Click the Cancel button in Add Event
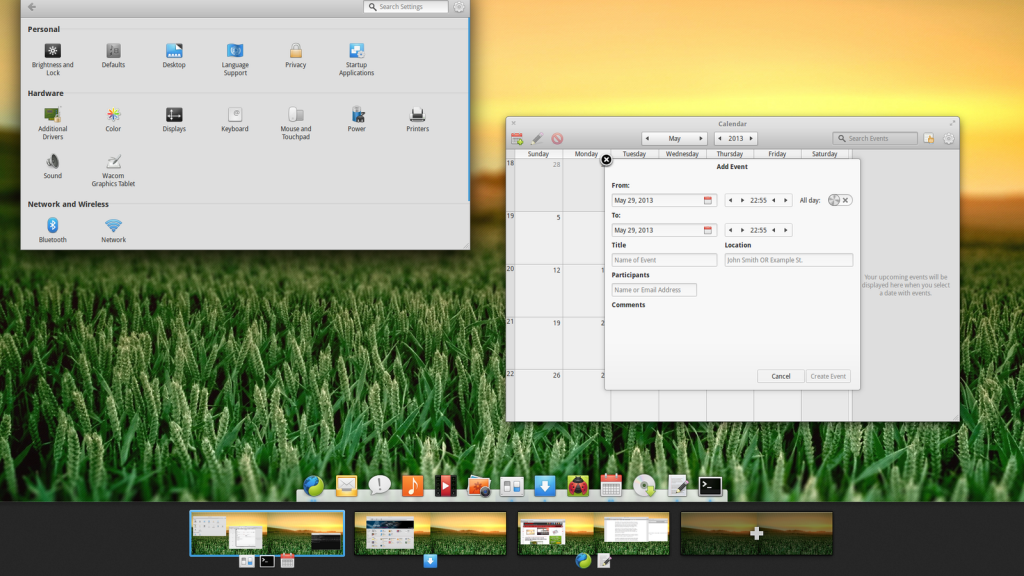Screen dimensions: 1024x576 [x=781, y=376]
